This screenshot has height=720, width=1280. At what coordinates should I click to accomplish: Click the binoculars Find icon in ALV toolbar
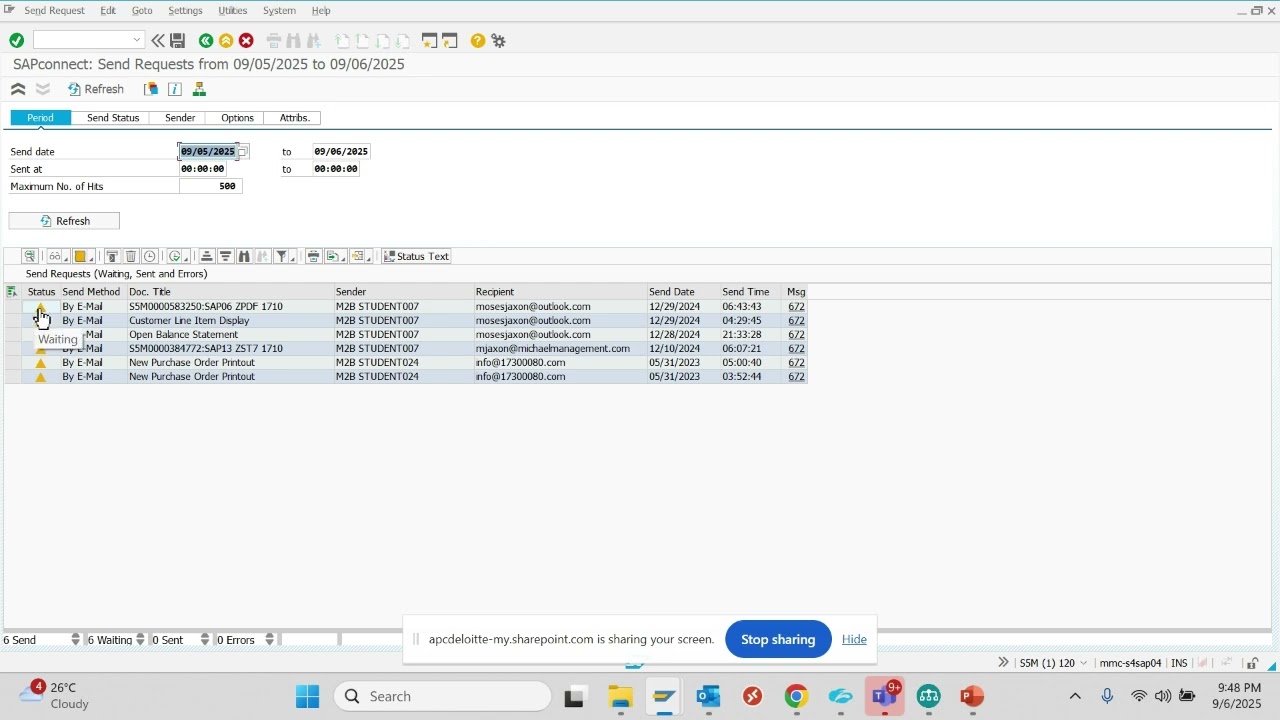pyautogui.click(x=244, y=256)
